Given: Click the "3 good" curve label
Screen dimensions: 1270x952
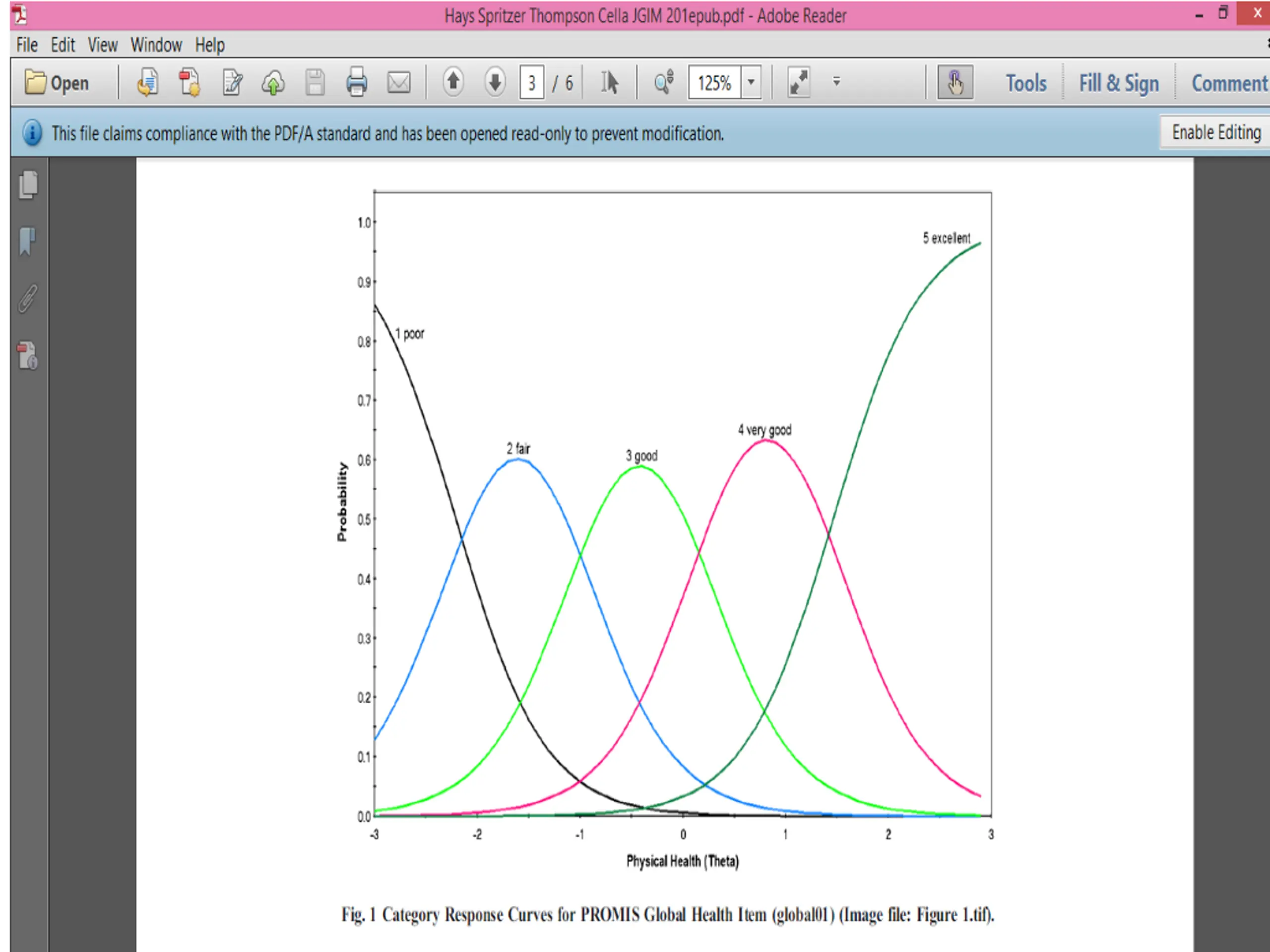Looking at the screenshot, I should click(641, 456).
